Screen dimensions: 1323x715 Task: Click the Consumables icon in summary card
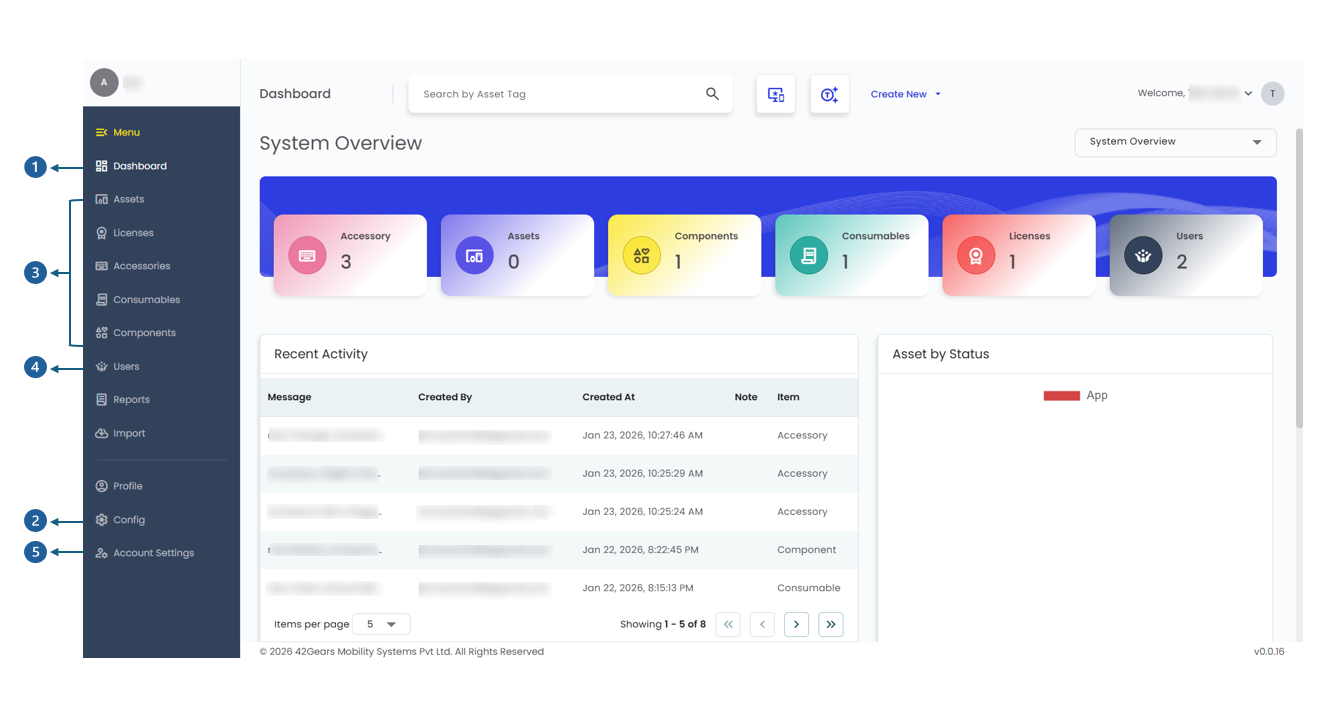point(808,256)
